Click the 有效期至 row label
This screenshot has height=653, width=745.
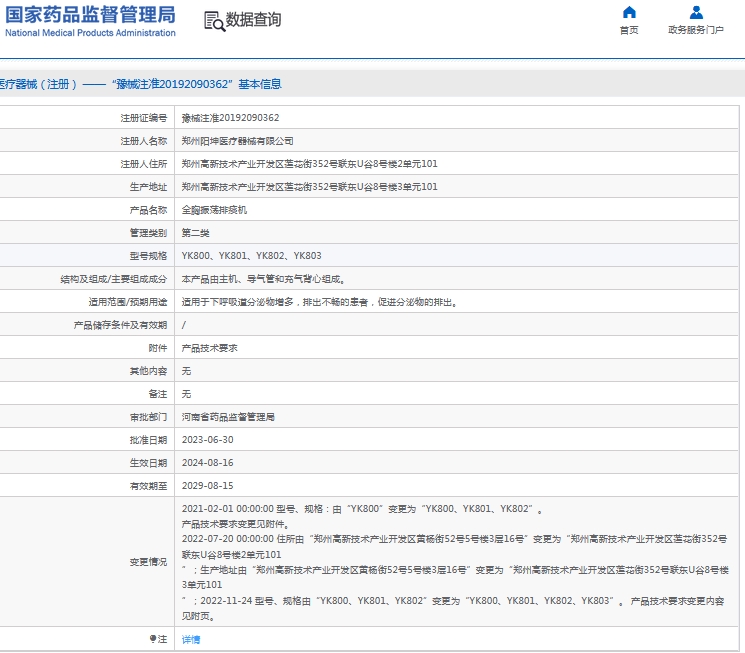coord(148,486)
